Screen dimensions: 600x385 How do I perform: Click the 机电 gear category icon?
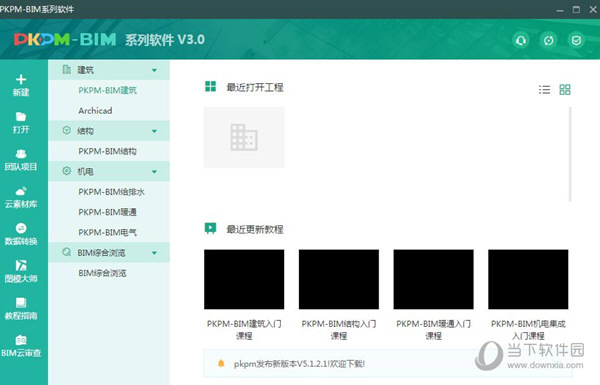pyautogui.click(x=67, y=171)
